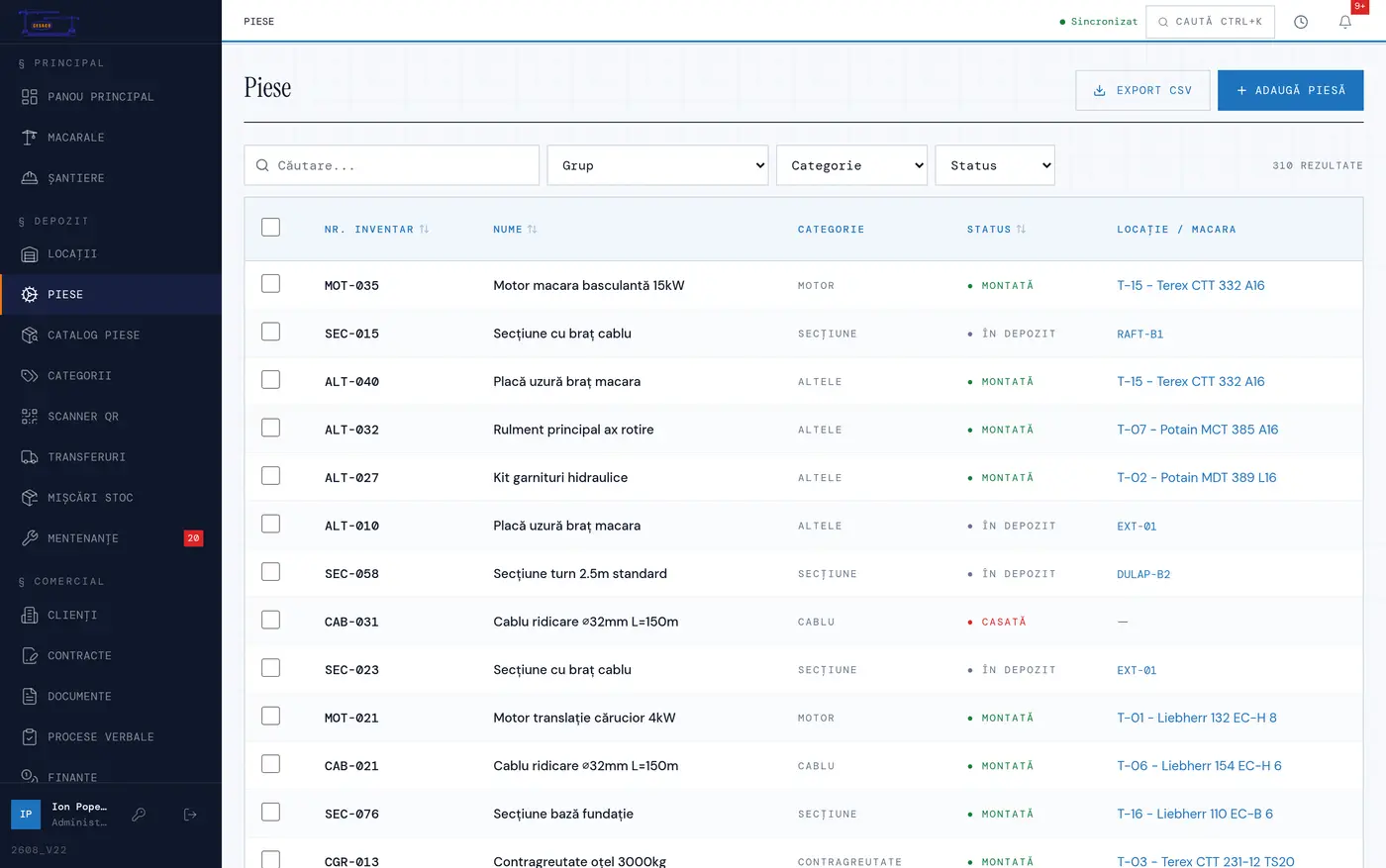This screenshot has height=868, width=1386.
Task: Sort table by Nume column
Action: pyautogui.click(x=515, y=230)
